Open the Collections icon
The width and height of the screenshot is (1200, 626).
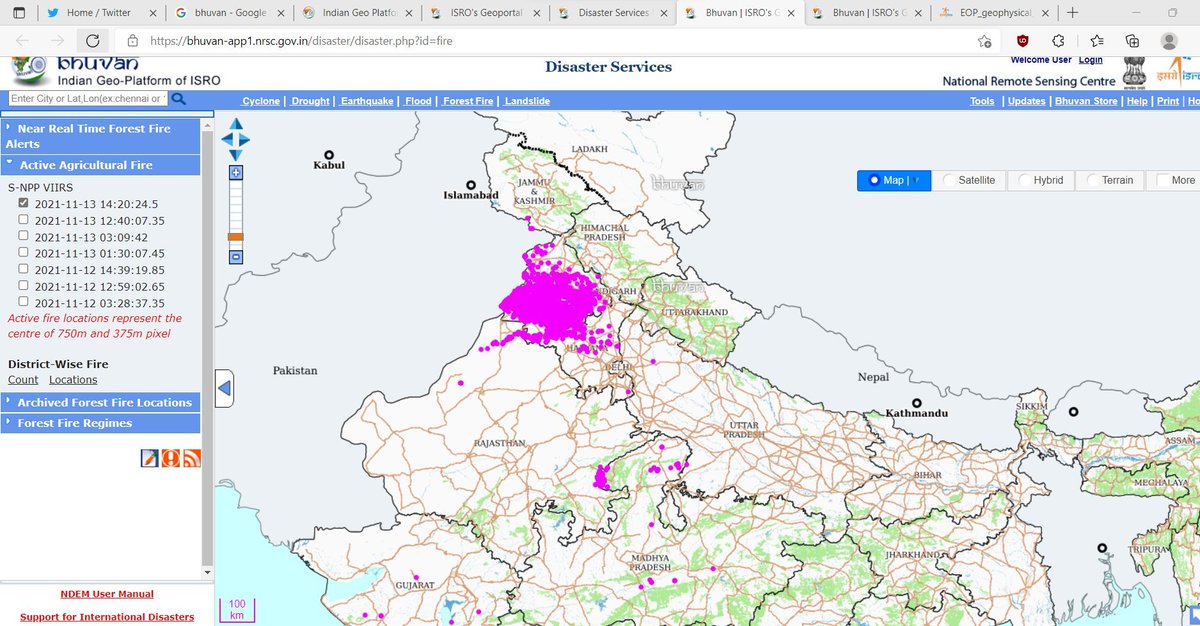(1132, 41)
